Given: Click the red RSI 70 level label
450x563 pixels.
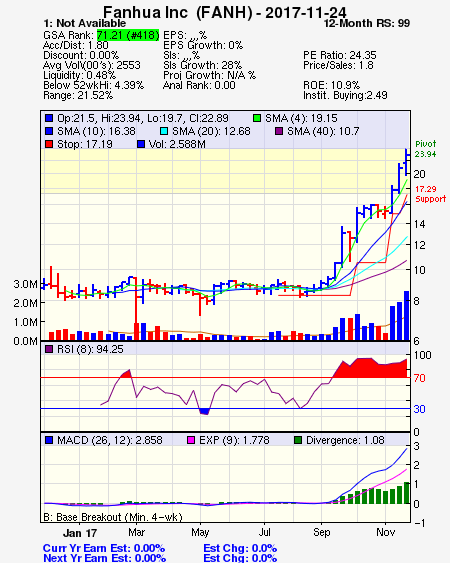Looking at the screenshot, I should point(419,378).
